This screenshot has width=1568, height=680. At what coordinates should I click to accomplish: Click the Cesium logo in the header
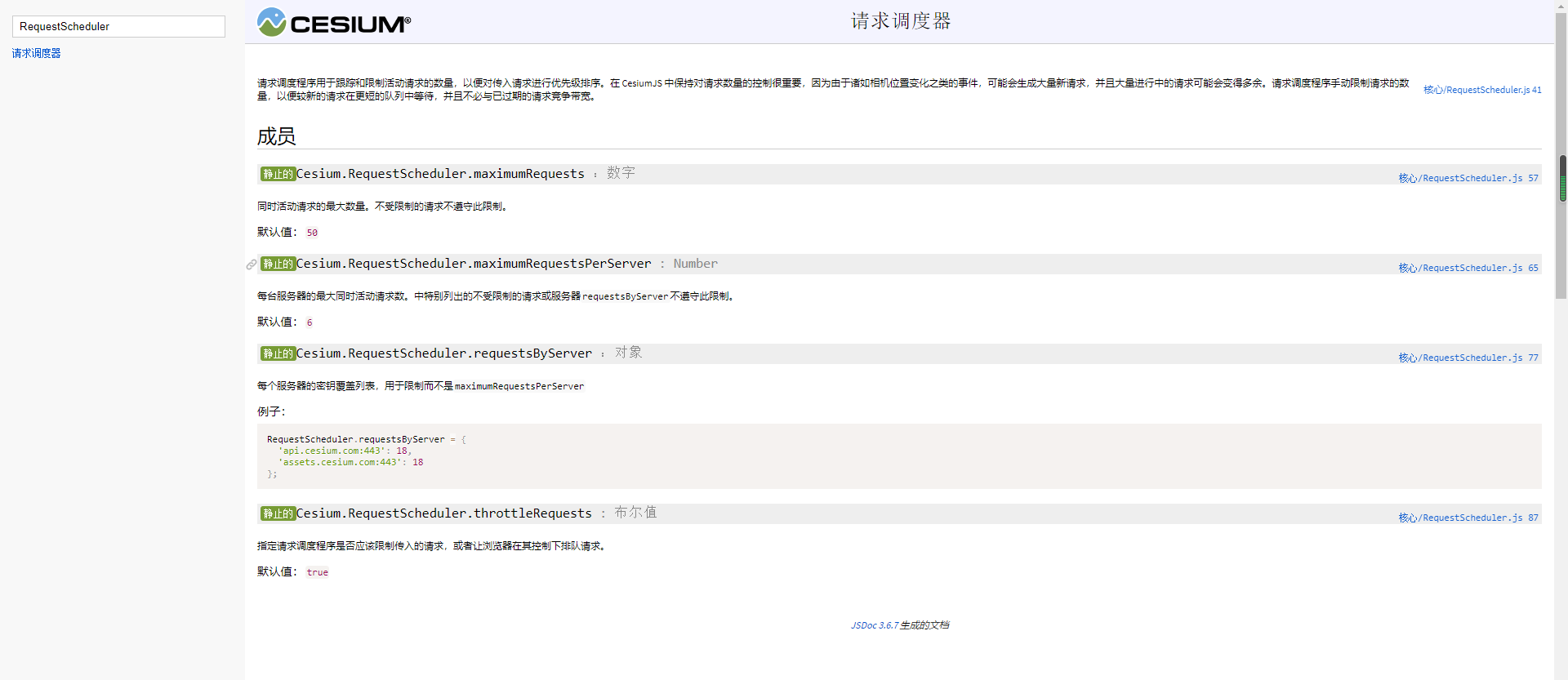[x=333, y=23]
